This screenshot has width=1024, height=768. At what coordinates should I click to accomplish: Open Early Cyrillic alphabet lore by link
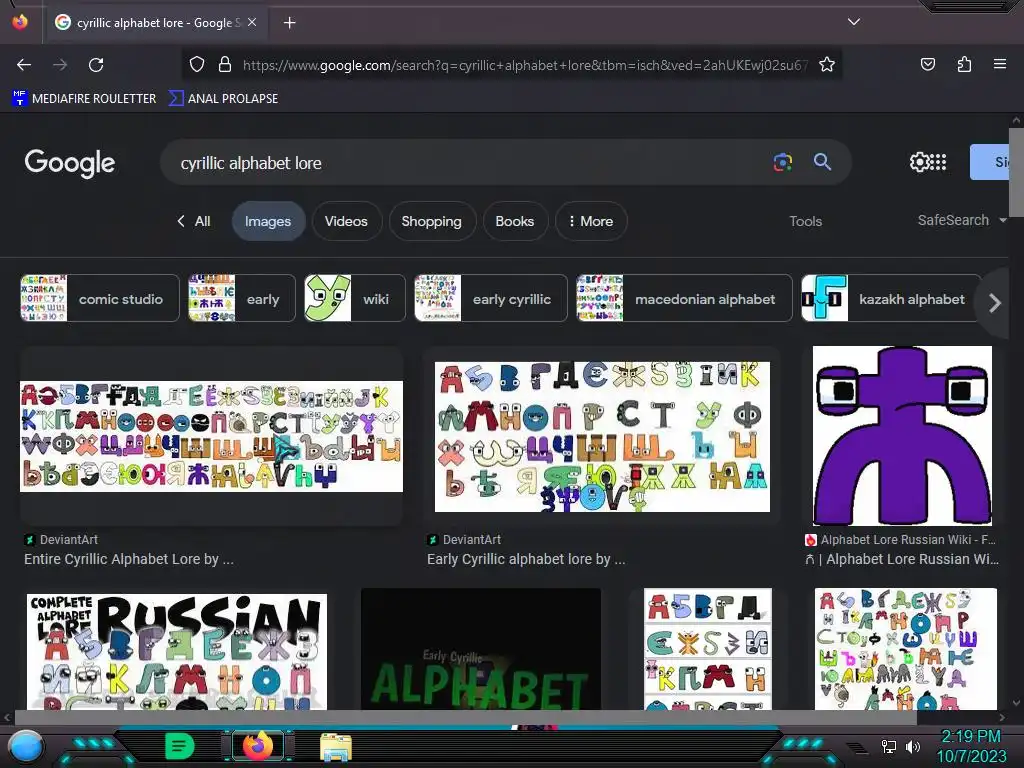[x=526, y=559]
